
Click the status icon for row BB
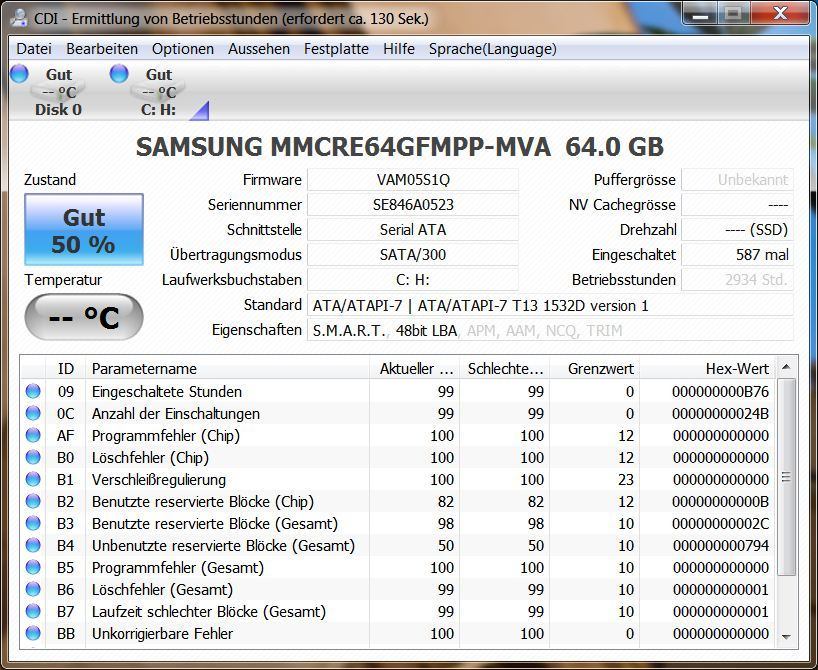pos(33,633)
